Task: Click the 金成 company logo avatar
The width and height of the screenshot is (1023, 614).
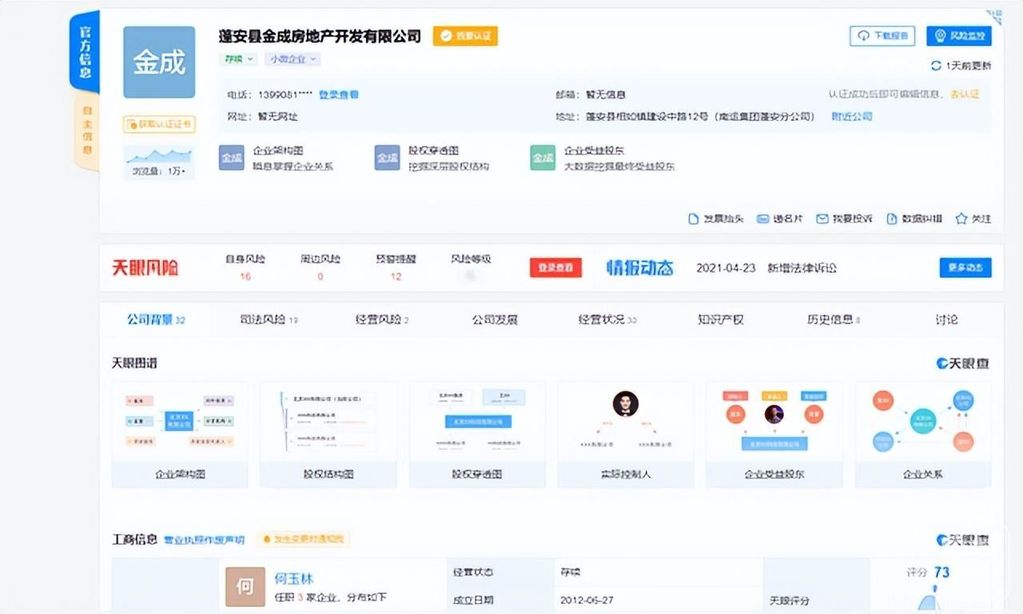Action: click(159, 62)
